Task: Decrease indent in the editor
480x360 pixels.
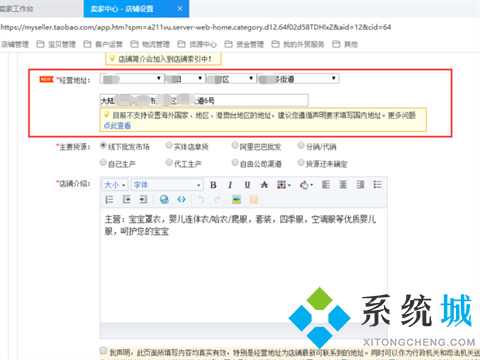Action: click(126, 200)
